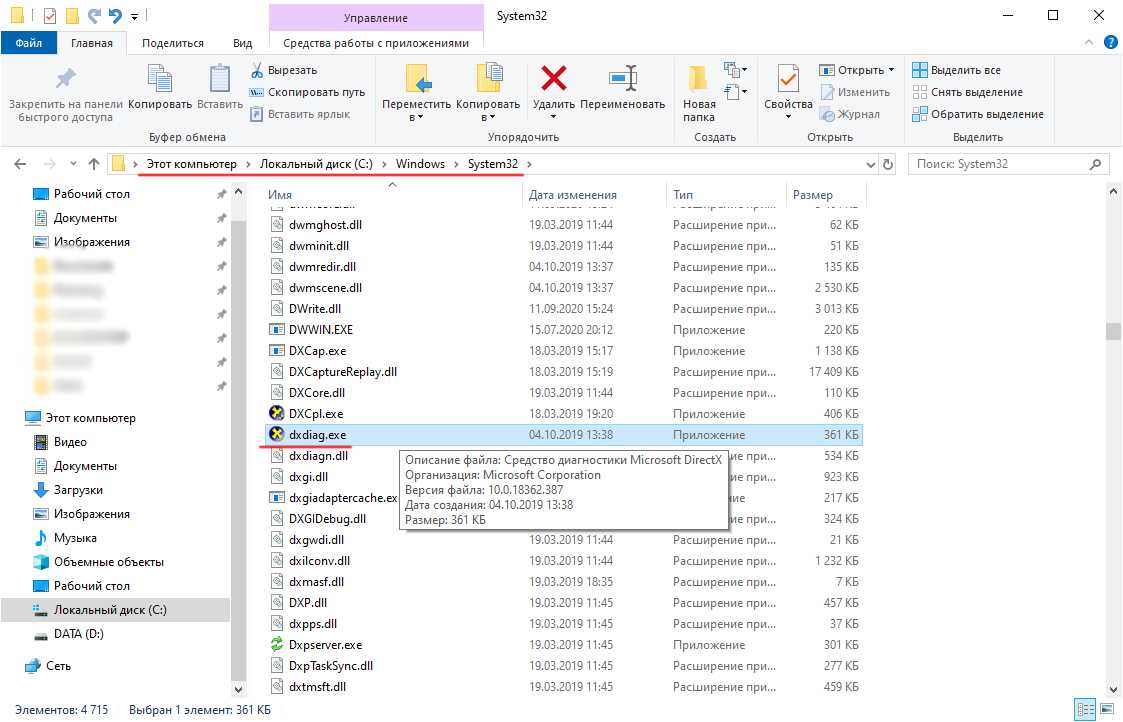Open address bar history dropdown

tap(867, 164)
